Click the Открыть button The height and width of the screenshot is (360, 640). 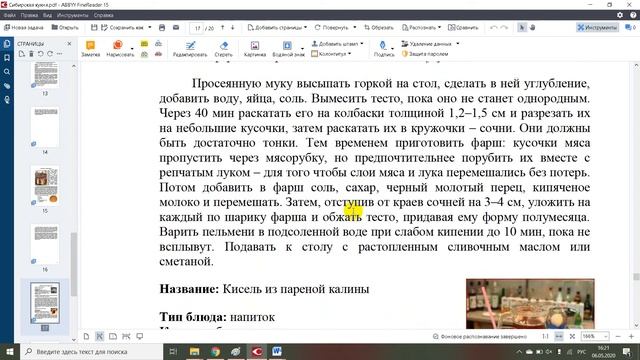coord(65,27)
